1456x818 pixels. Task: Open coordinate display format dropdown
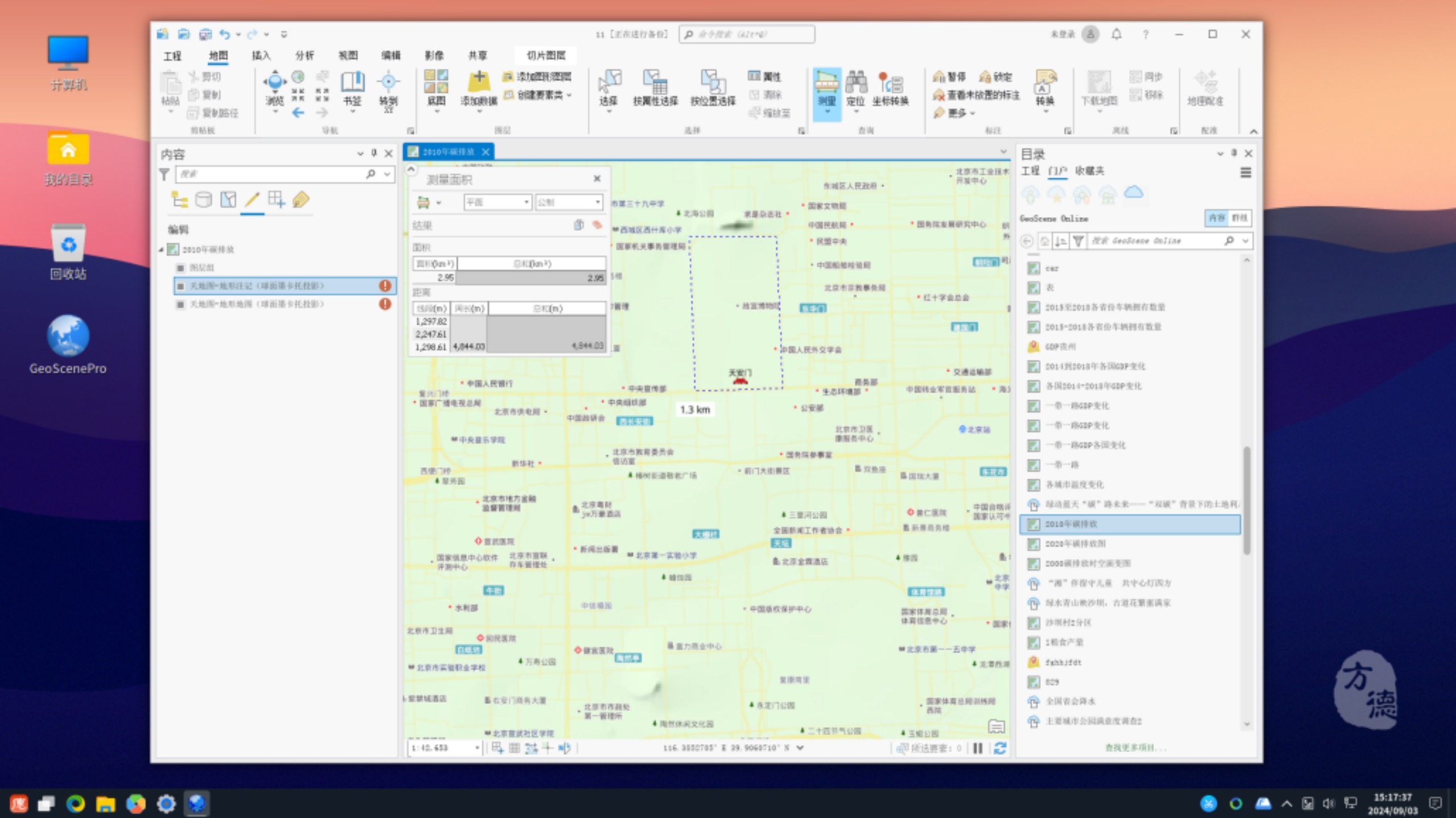800,748
